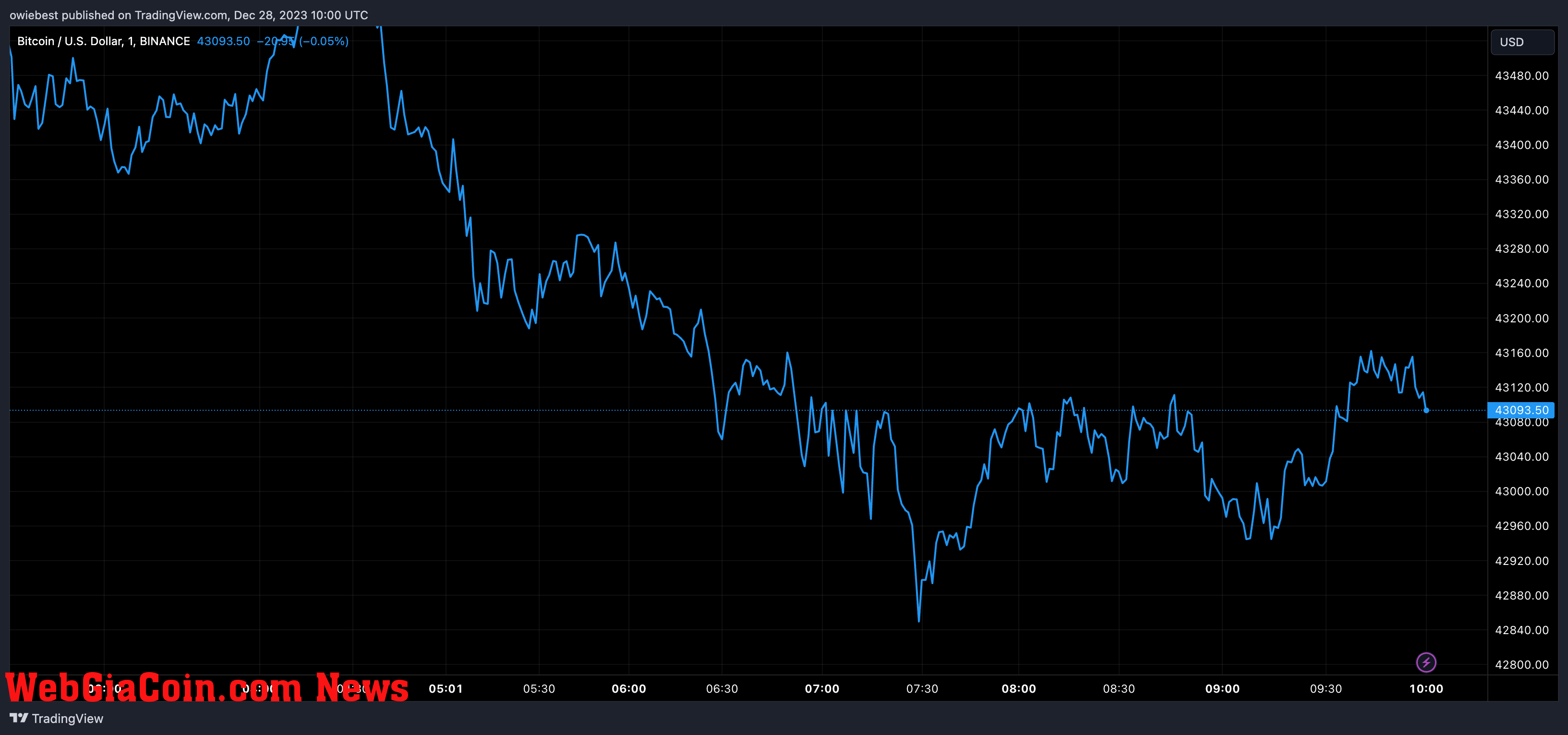Viewport: 1568px width, 735px height.
Task: Click the 06:30 time axis label
Action: pos(722,689)
